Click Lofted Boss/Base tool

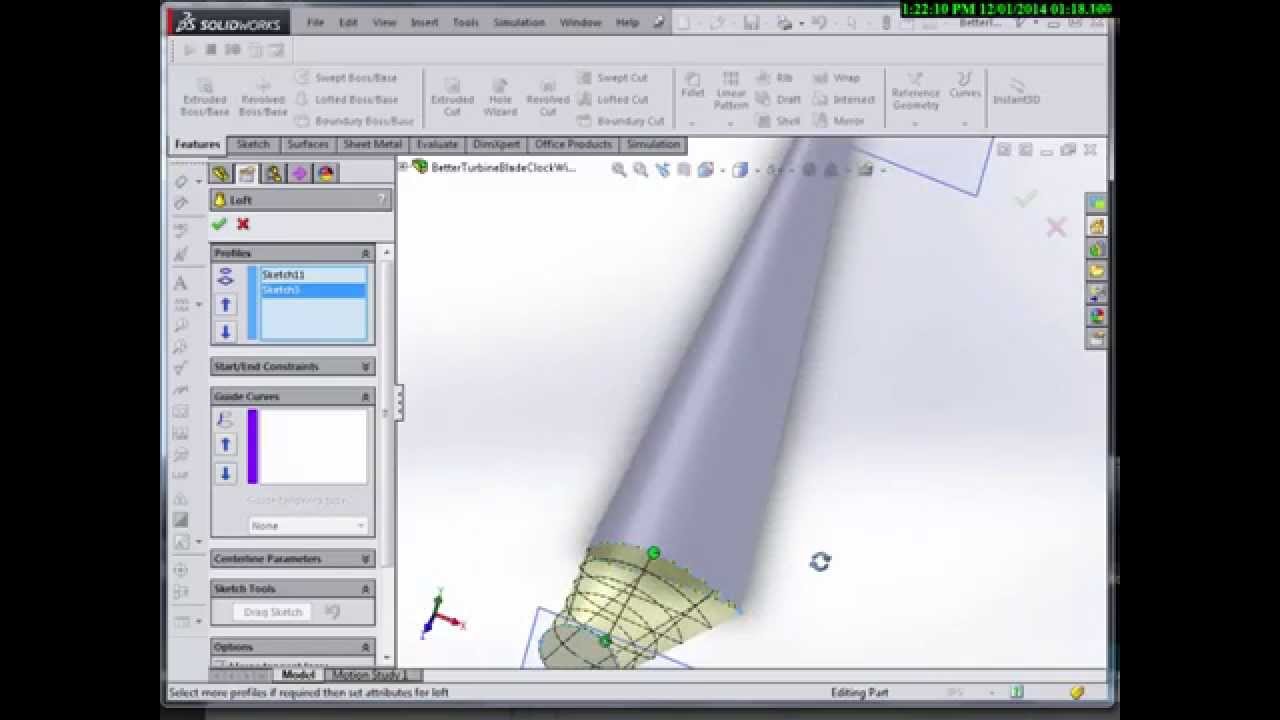click(x=347, y=99)
